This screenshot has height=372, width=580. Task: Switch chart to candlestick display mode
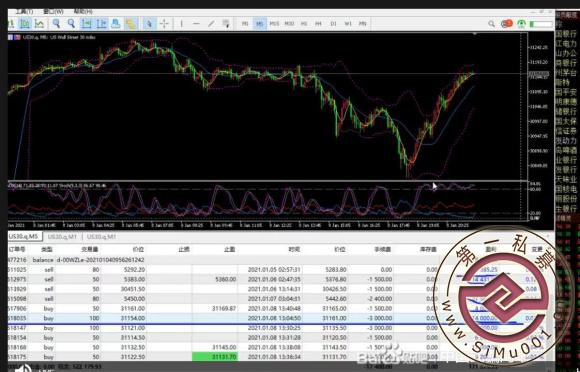pos(25,24)
